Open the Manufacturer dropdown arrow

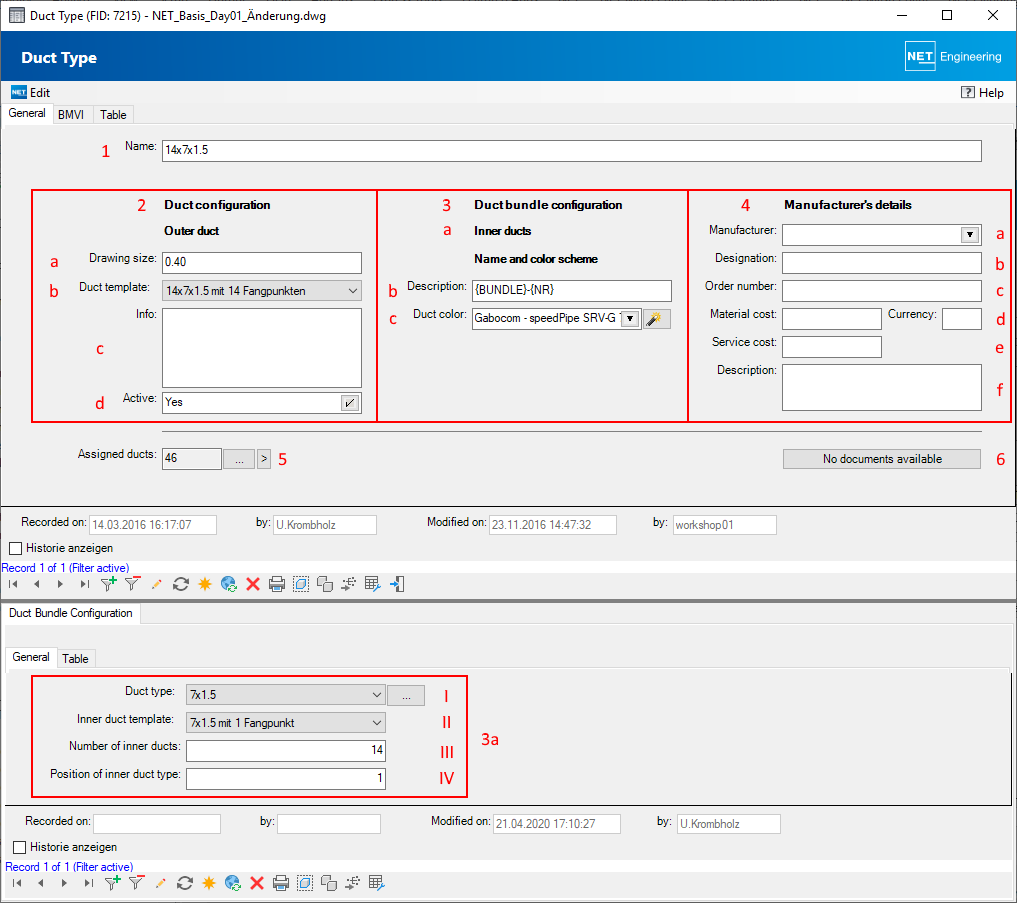[x=970, y=235]
